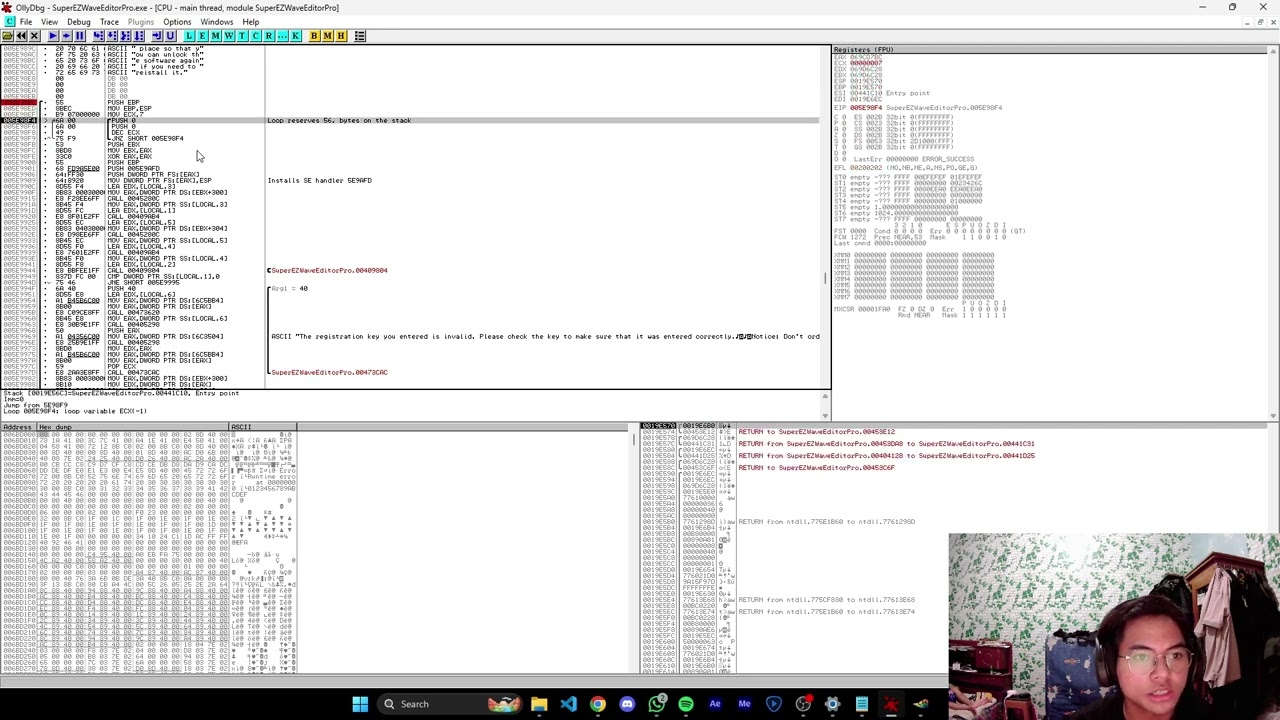Click the ASCII column header in dump
This screenshot has height=720, width=1280.
(263, 427)
